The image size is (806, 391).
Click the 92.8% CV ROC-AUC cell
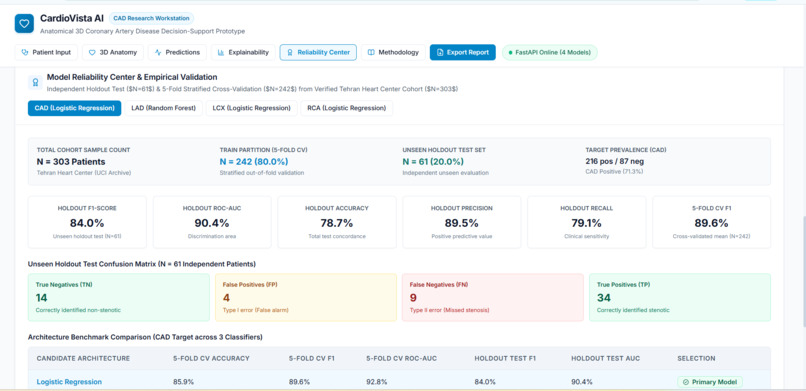point(376,382)
